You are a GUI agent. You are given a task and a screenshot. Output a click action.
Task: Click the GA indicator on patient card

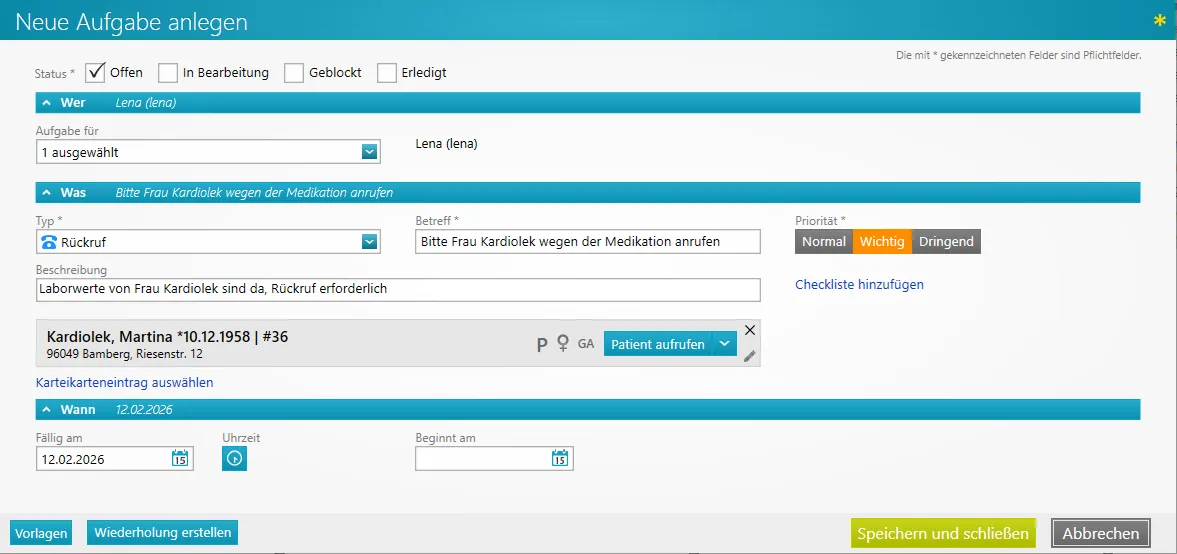point(586,344)
